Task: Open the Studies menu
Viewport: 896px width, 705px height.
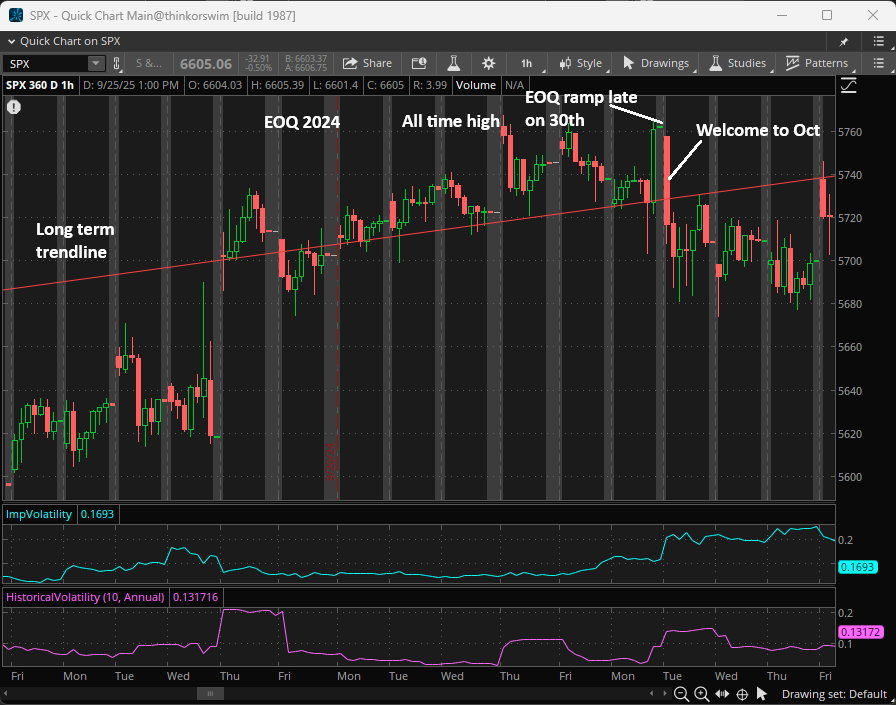Action: pyautogui.click(x=738, y=63)
